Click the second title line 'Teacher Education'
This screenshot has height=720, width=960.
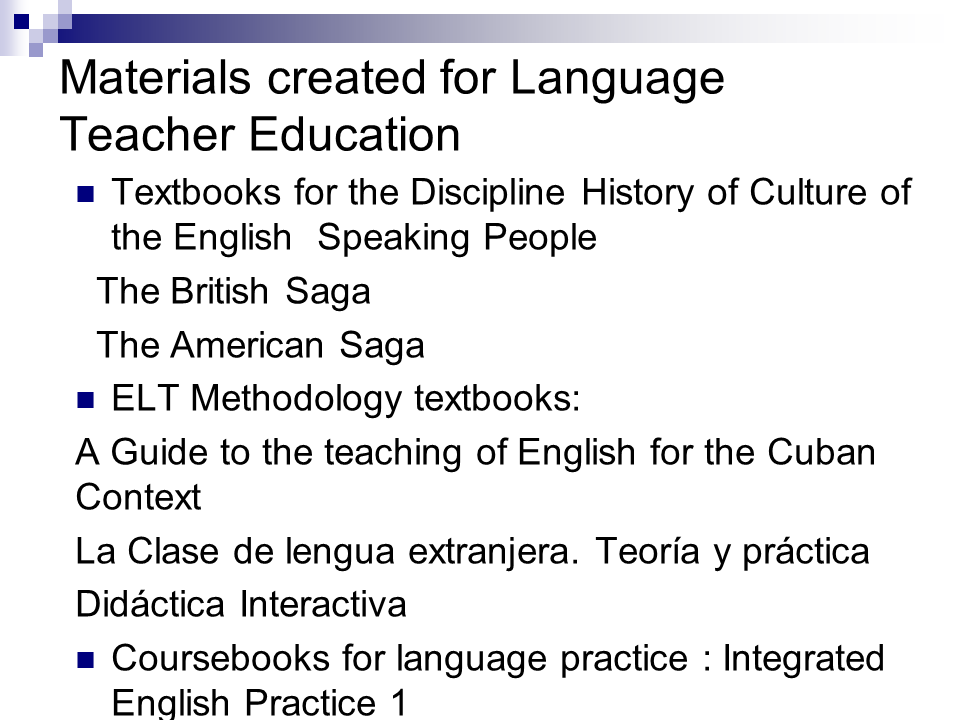(x=260, y=135)
